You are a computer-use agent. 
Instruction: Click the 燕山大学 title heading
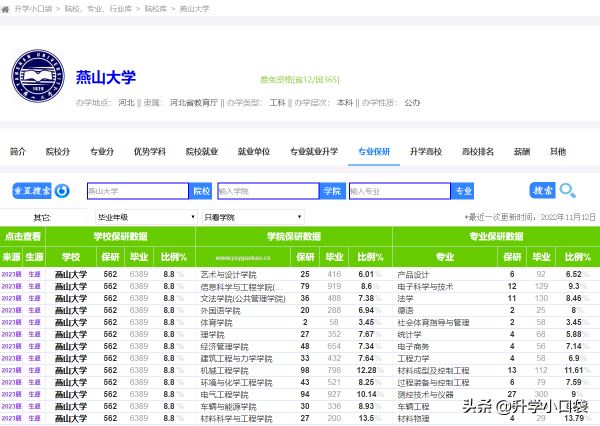click(x=106, y=77)
